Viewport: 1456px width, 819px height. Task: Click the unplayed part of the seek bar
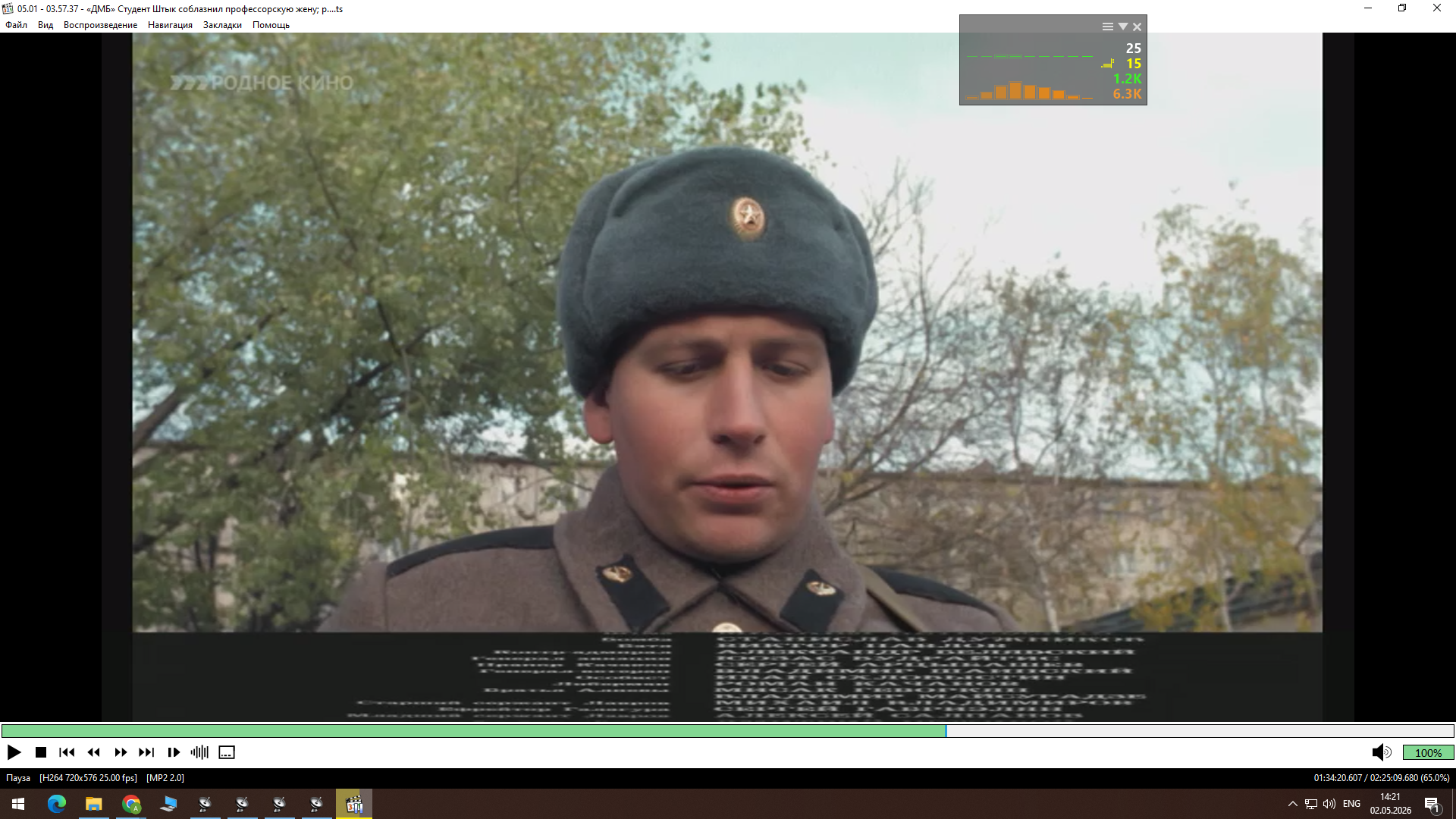pyautogui.click(x=1200, y=731)
